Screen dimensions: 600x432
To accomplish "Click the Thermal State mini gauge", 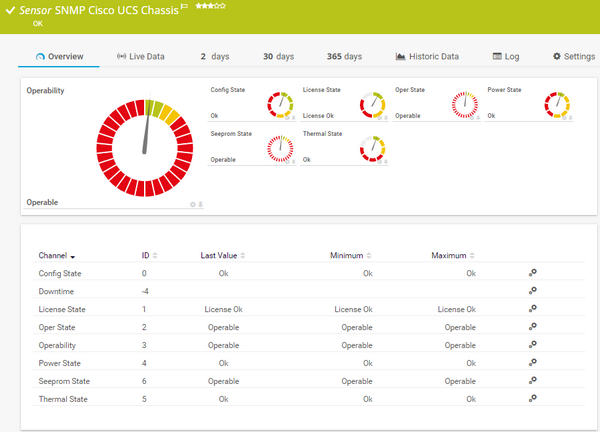I will tap(372, 147).
